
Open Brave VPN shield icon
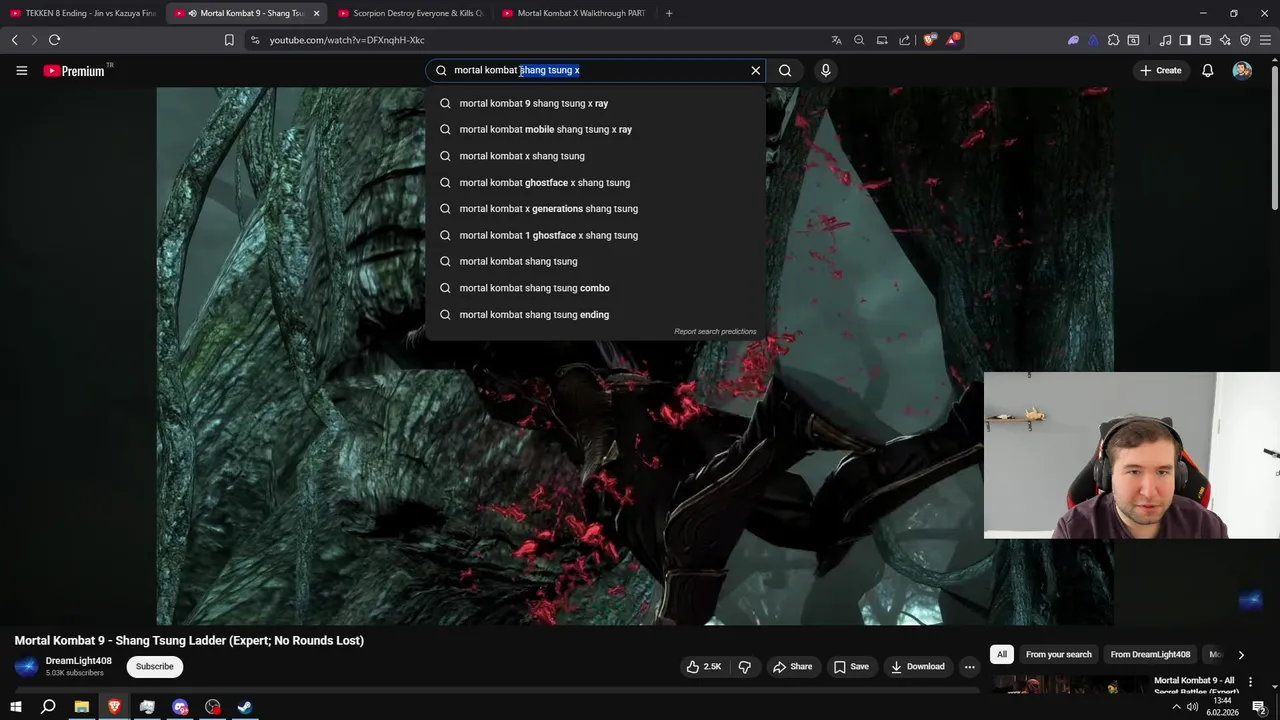pyautogui.click(x=1245, y=40)
